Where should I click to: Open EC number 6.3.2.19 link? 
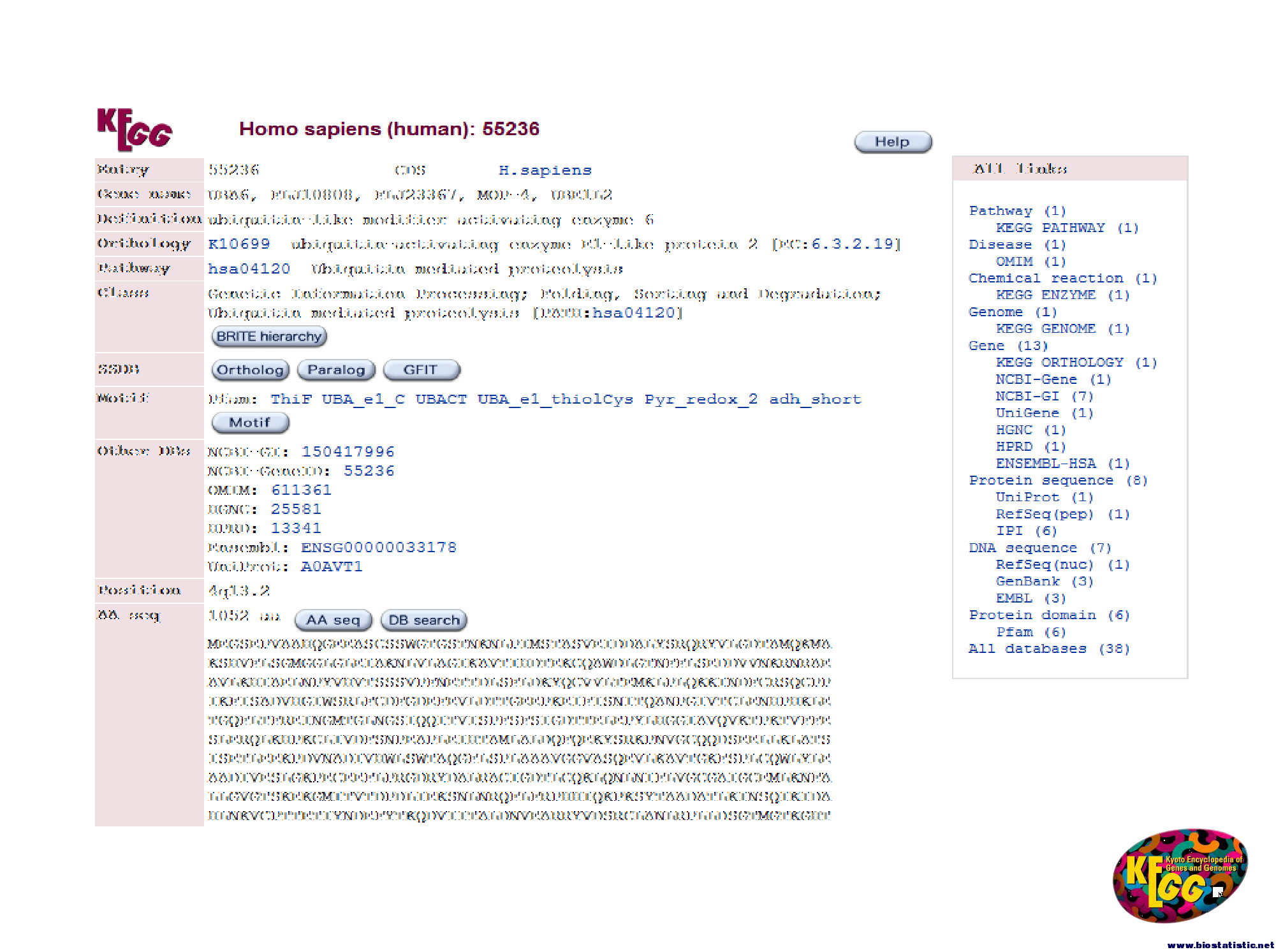click(853, 244)
